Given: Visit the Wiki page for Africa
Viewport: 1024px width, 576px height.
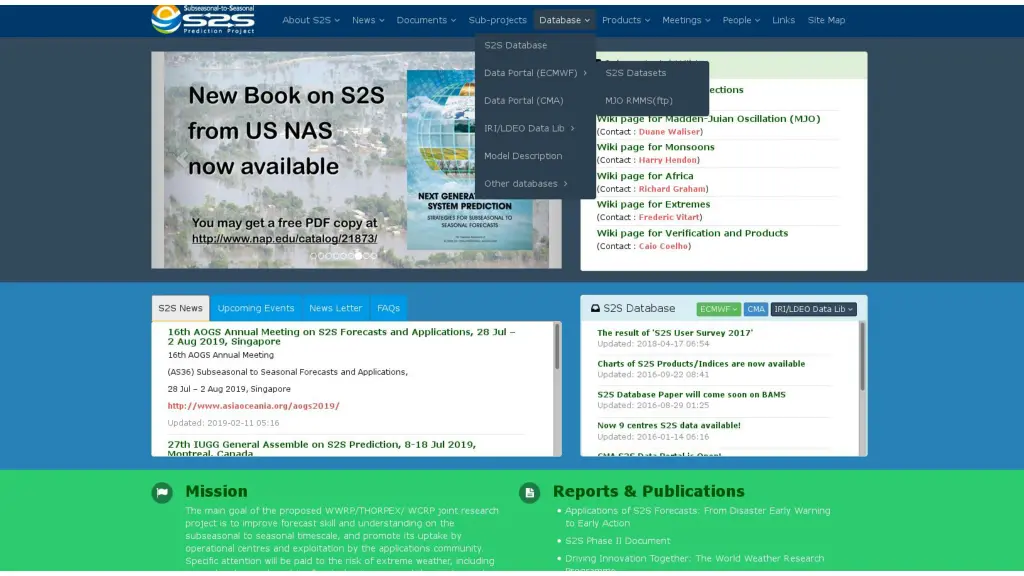Looking at the screenshot, I should click(645, 176).
